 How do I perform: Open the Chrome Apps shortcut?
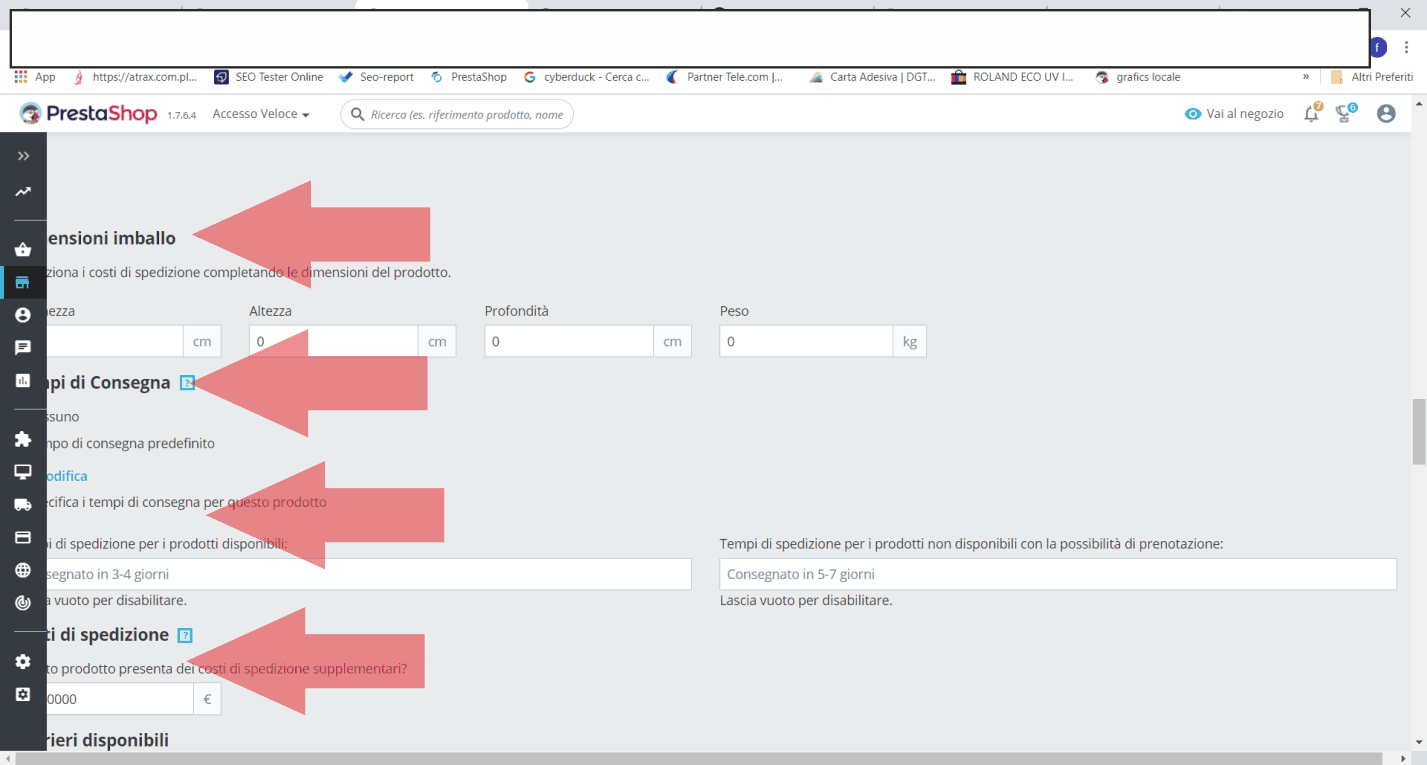(35, 77)
